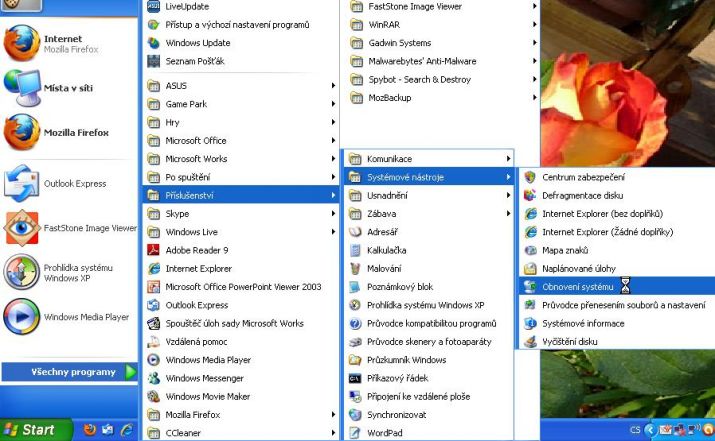Expand the Microsoft Office folder
This screenshot has height=441, width=715.
[241, 140]
